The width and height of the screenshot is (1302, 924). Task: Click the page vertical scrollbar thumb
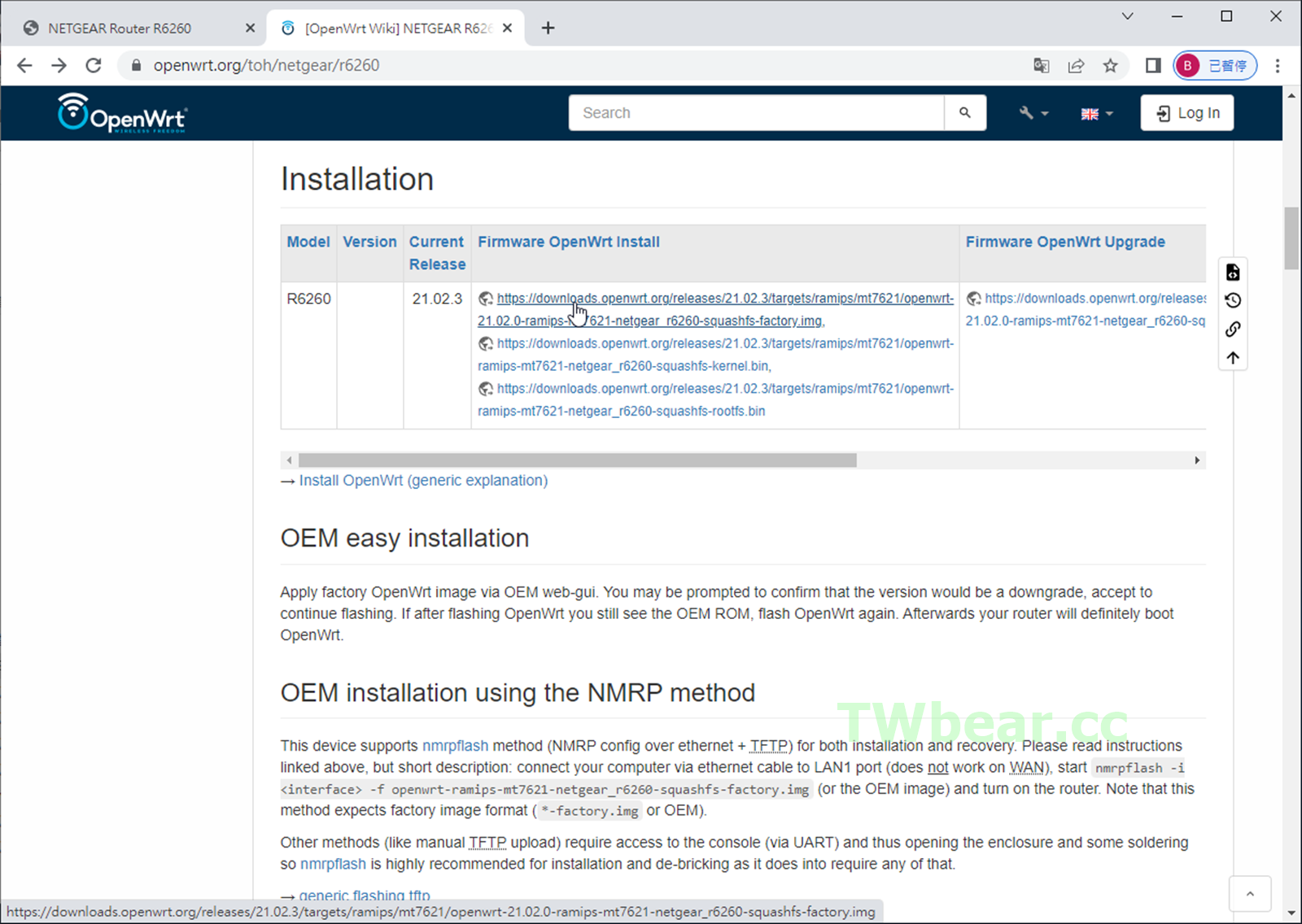(x=1291, y=238)
